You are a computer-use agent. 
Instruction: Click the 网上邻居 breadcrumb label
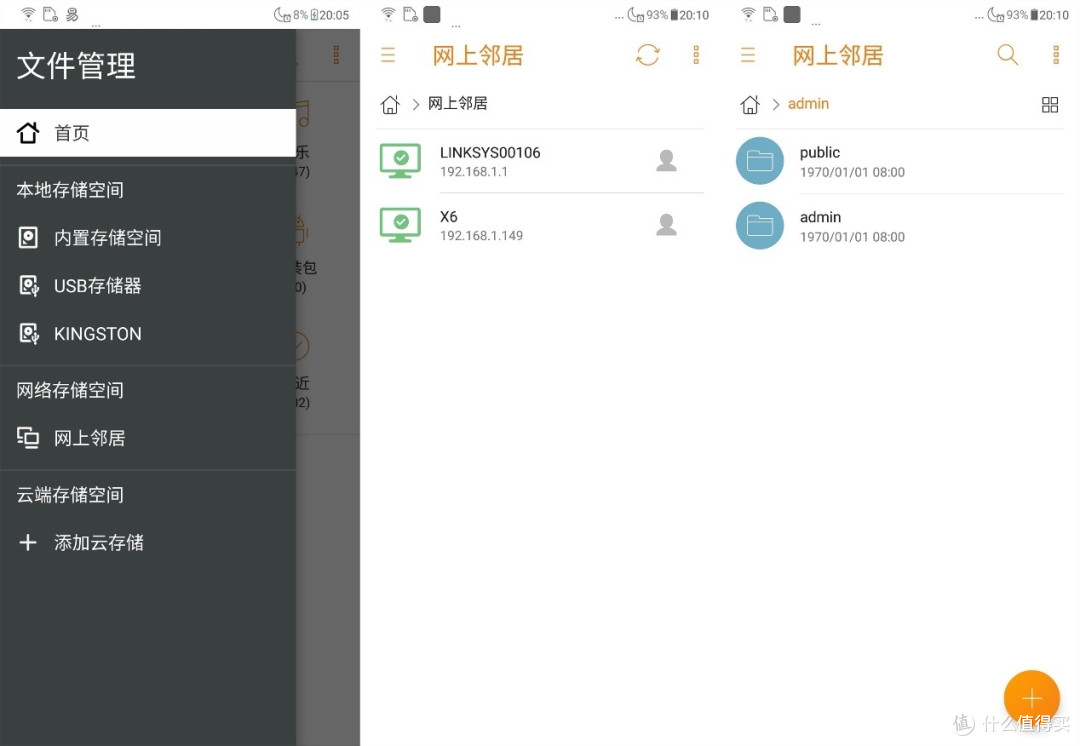(457, 103)
